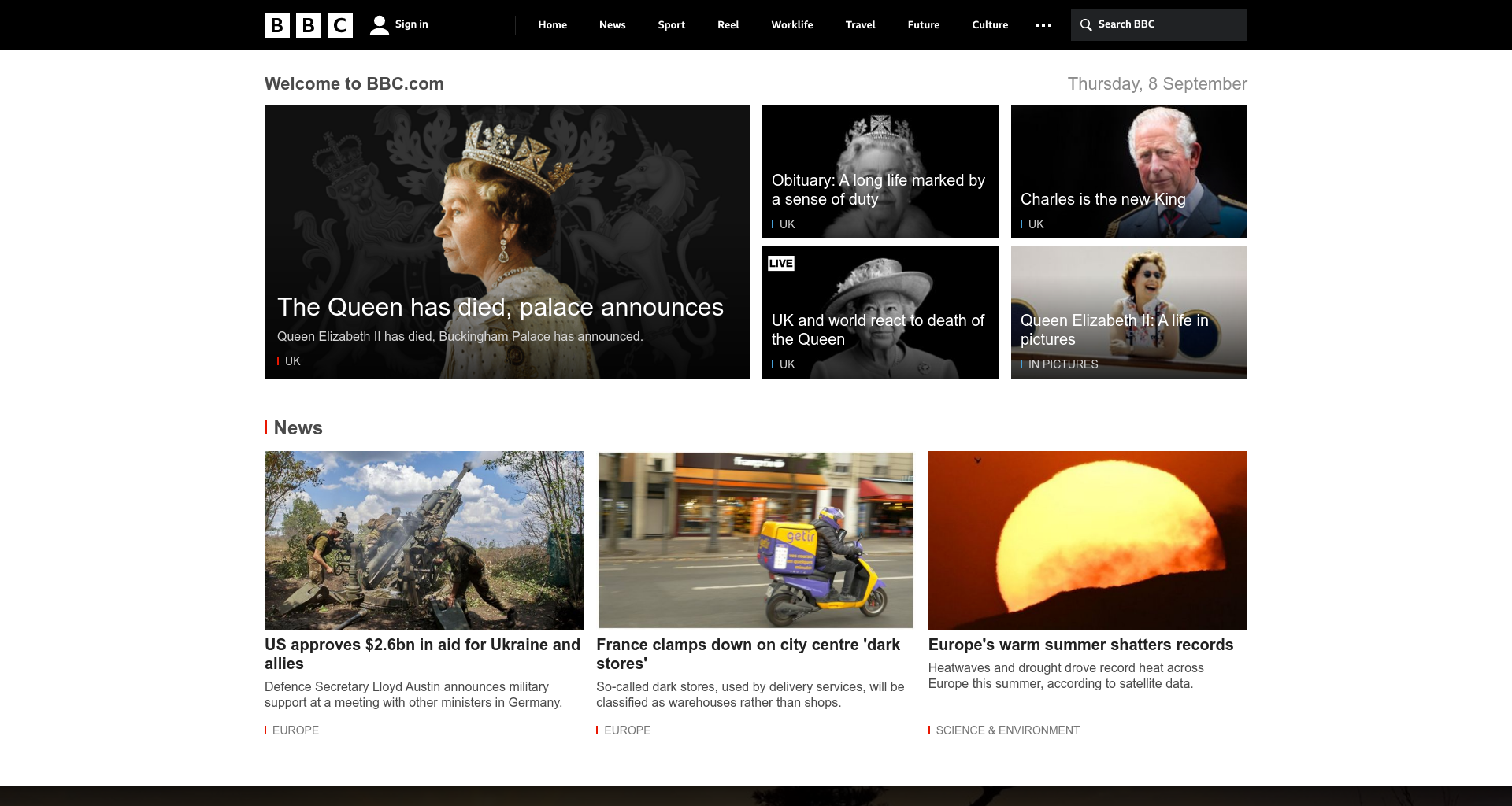Select Culture in the navigation bar

pyautogui.click(x=990, y=25)
